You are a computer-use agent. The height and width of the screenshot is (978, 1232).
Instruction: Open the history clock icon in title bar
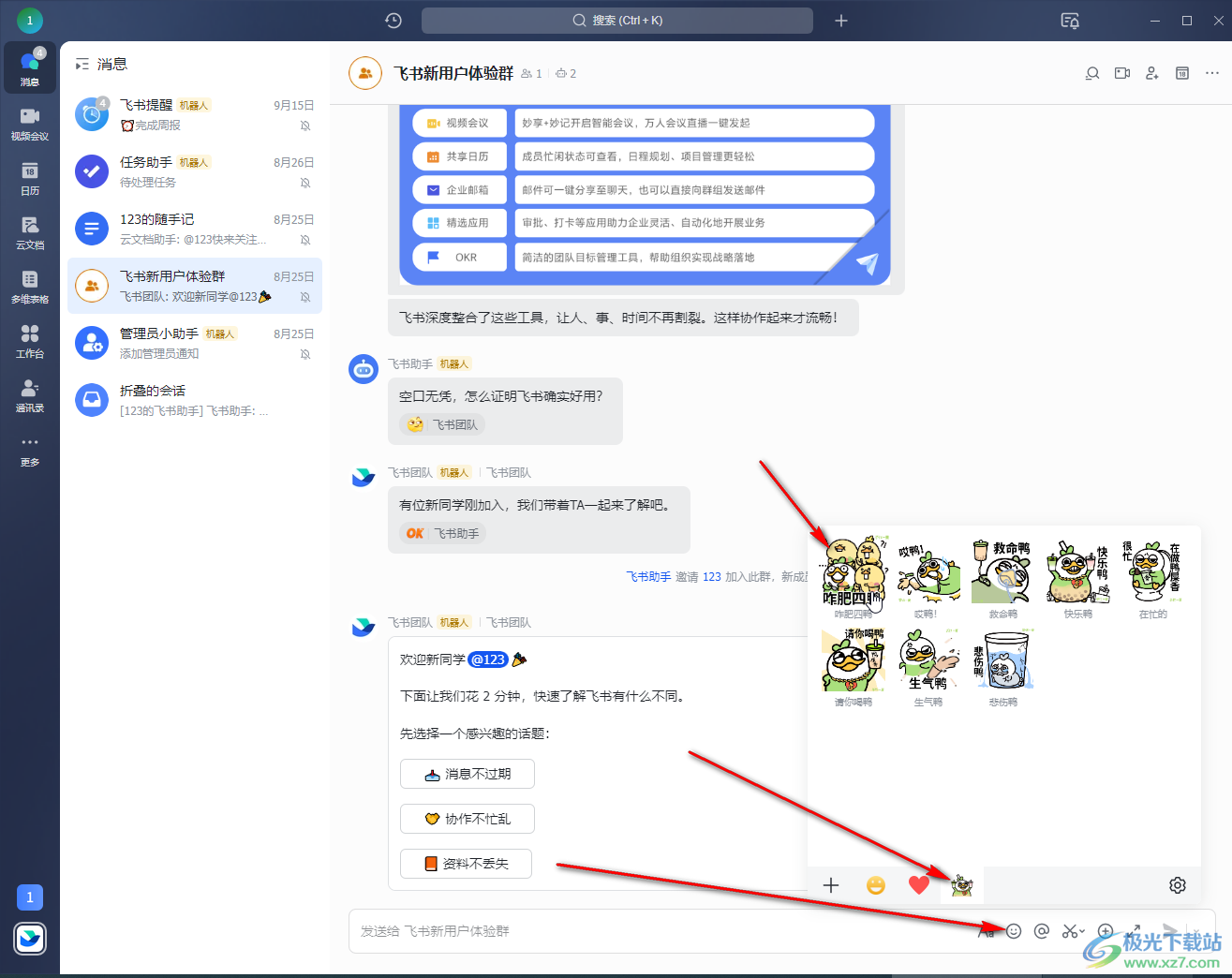tap(393, 21)
